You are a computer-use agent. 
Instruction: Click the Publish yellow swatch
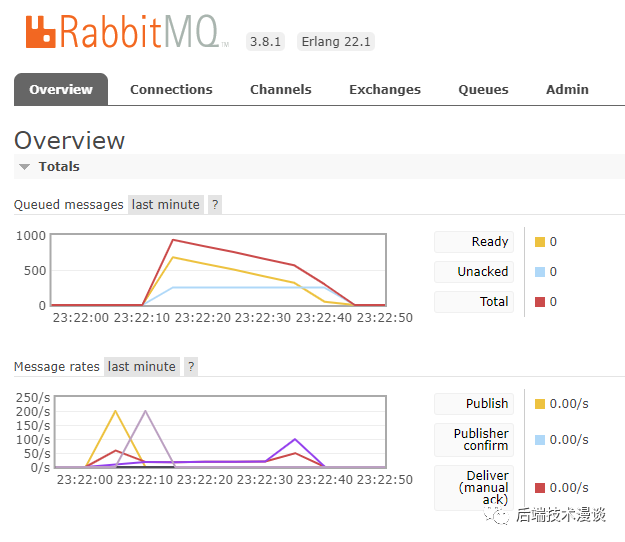pos(540,404)
